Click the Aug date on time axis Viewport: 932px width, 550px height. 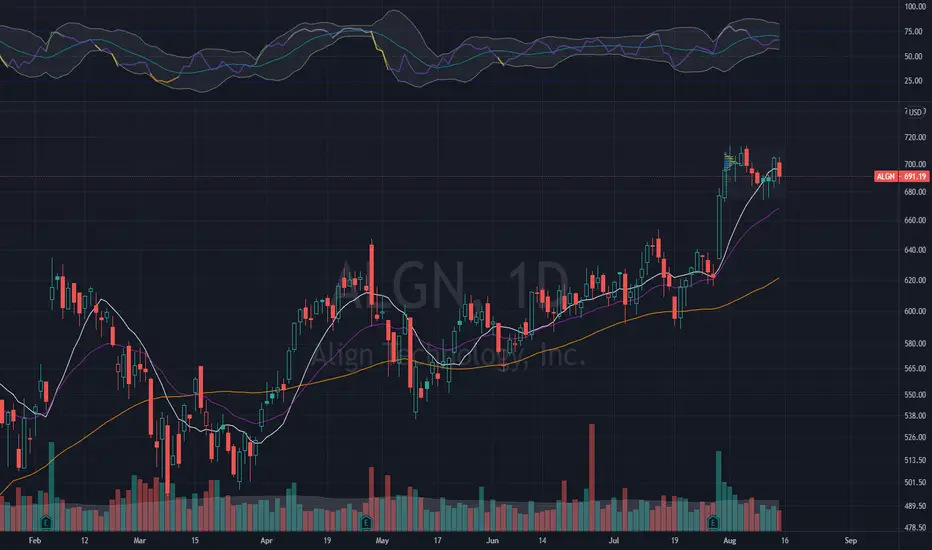click(x=729, y=541)
